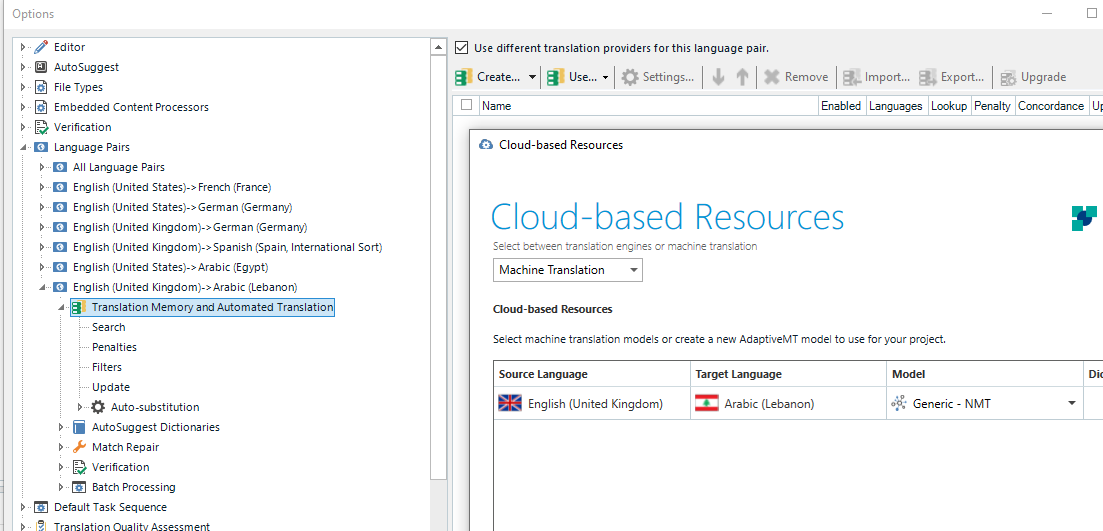Expand the Match Repair node
This screenshot has width=1103, height=531.
[x=61, y=447]
